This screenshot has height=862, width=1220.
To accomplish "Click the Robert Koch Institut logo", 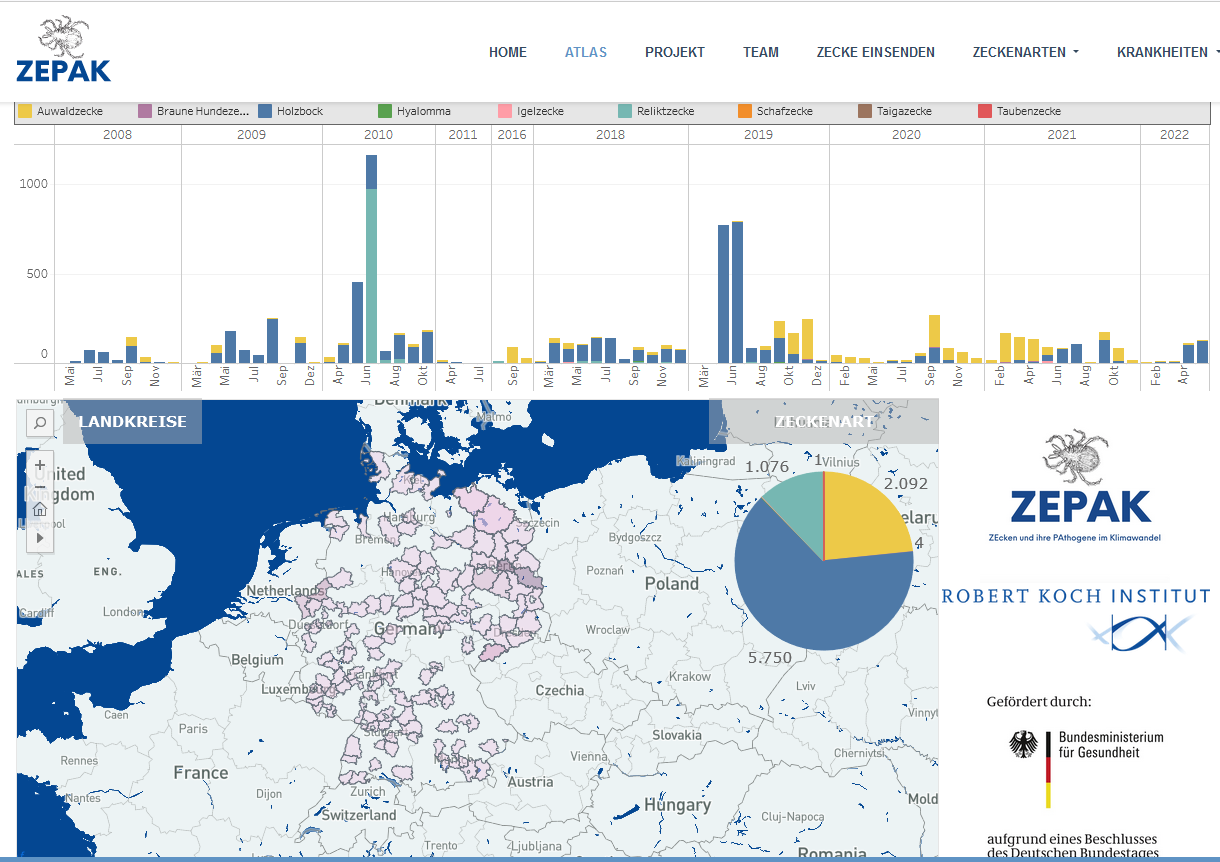I will tap(1076, 615).
